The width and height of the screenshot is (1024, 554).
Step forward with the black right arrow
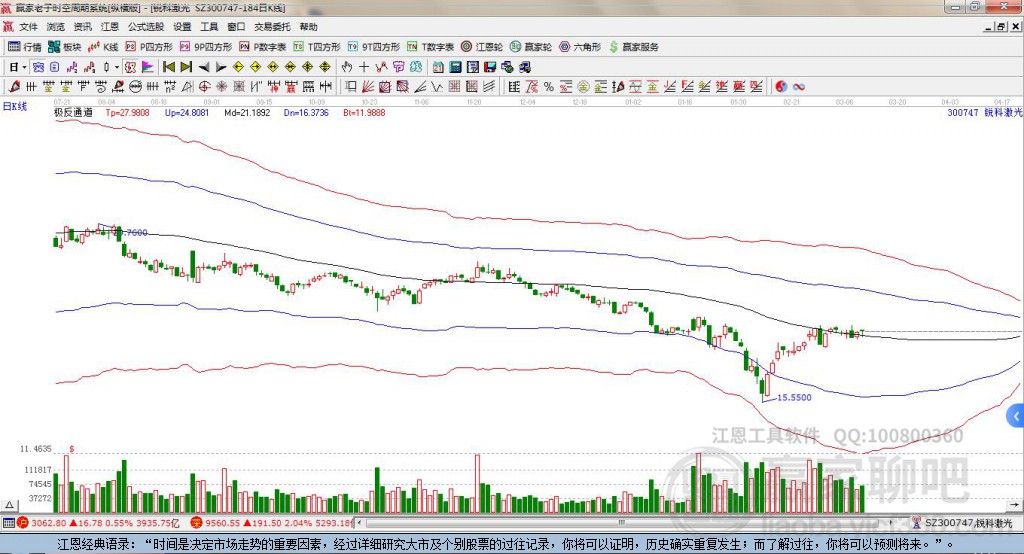[222, 67]
